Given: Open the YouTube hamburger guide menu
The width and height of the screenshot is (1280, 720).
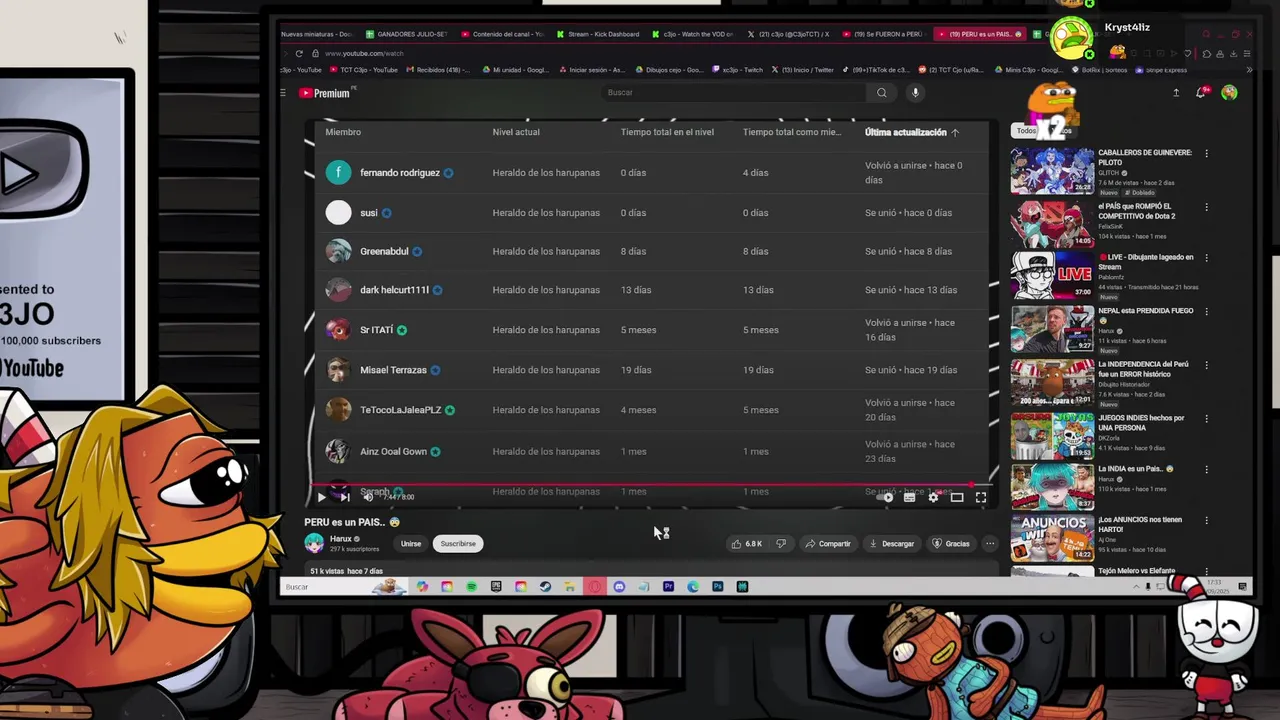Looking at the screenshot, I should click(283, 93).
